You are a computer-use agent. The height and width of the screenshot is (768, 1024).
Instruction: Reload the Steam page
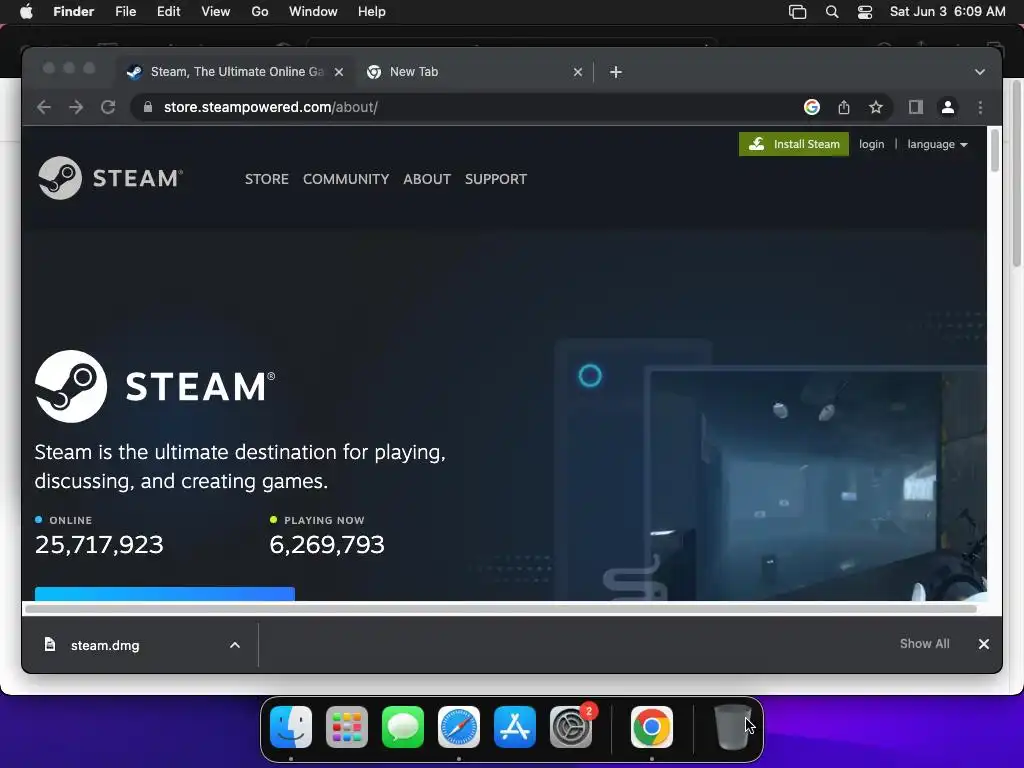pos(108,107)
